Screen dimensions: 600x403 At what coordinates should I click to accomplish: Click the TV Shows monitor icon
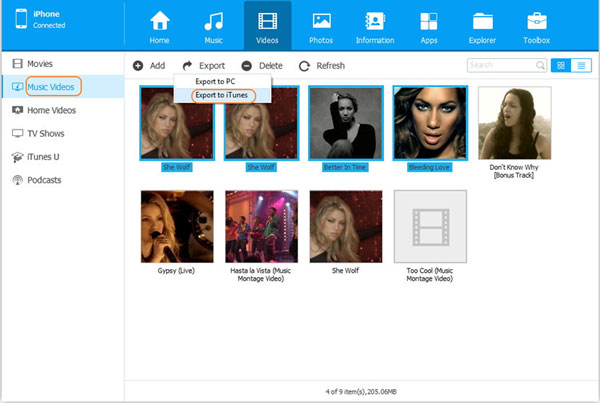coord(17,133)
